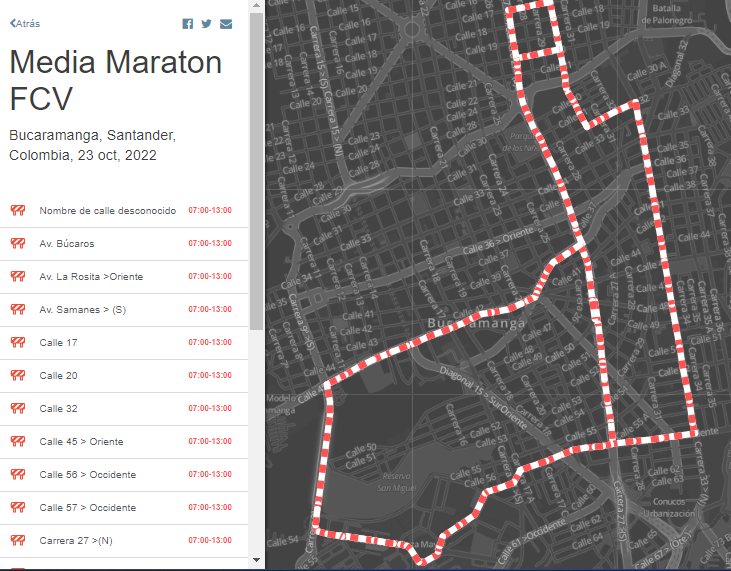
Task: Select Carrera 27 >(N) closure row
Action: pos(124,541)
